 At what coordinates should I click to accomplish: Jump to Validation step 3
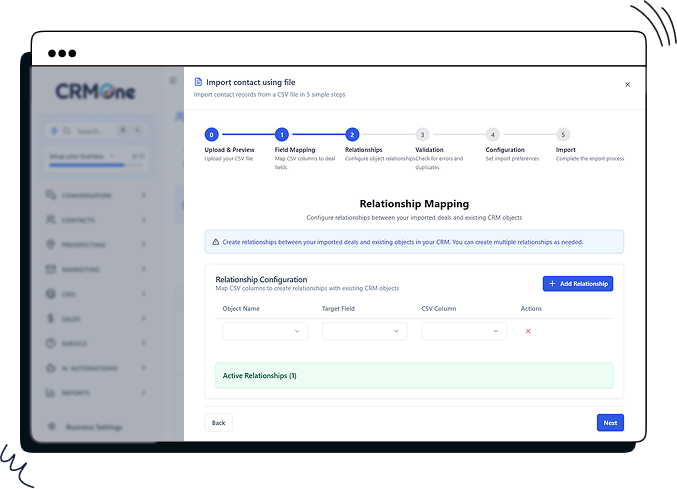click(422, 134)
